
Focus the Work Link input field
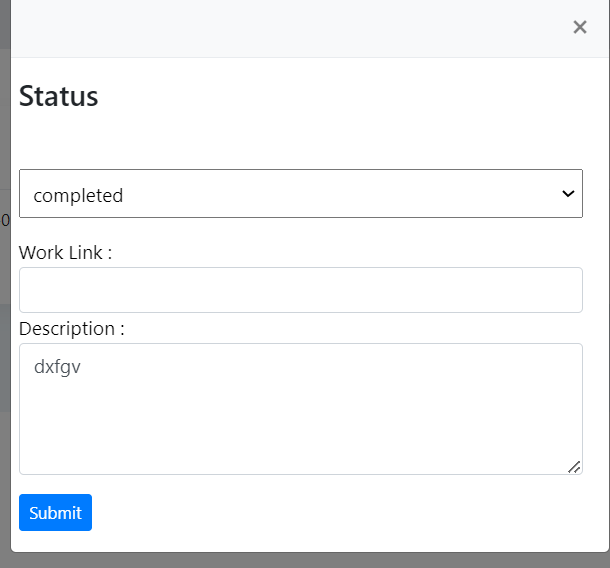coord(300,290)
